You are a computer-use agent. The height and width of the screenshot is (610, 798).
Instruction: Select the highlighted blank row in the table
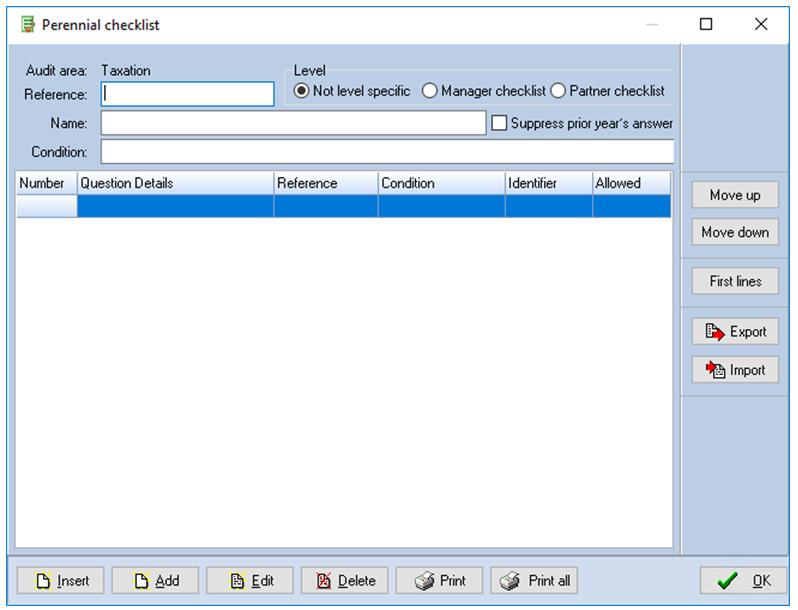[344, 206]
